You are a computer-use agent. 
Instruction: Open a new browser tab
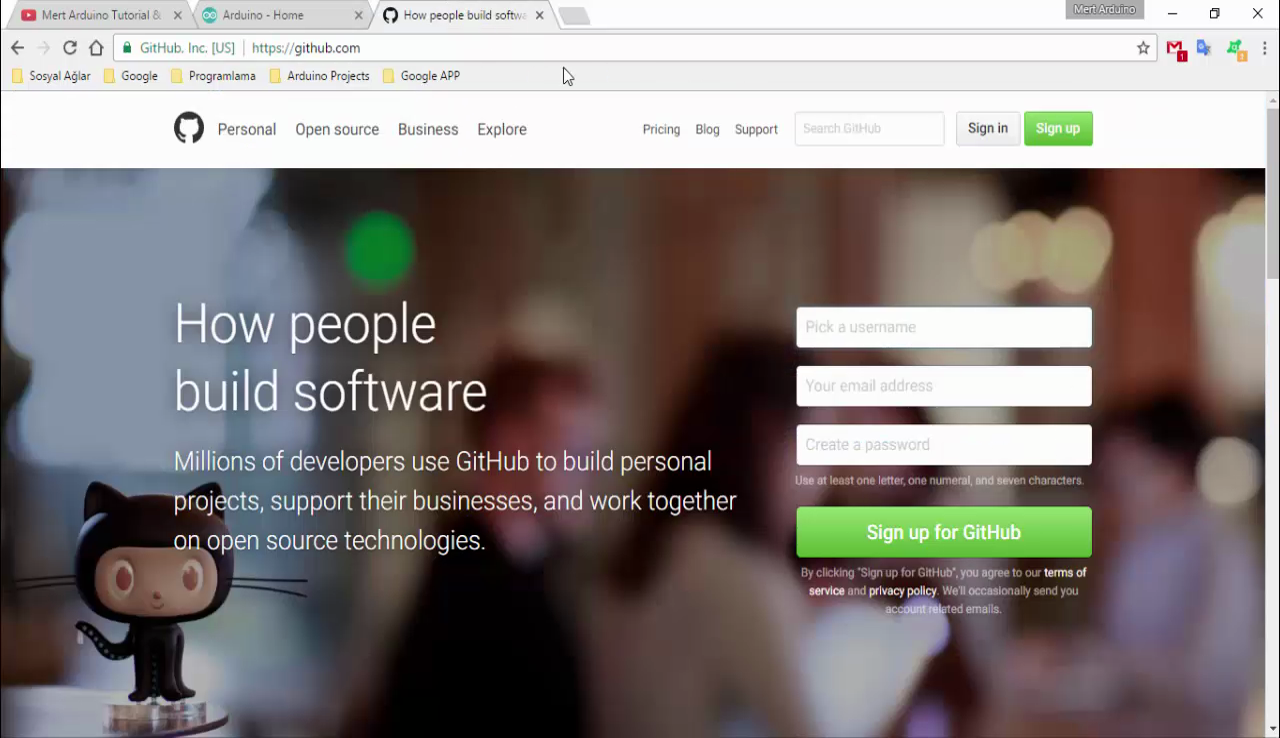[574, 15]
